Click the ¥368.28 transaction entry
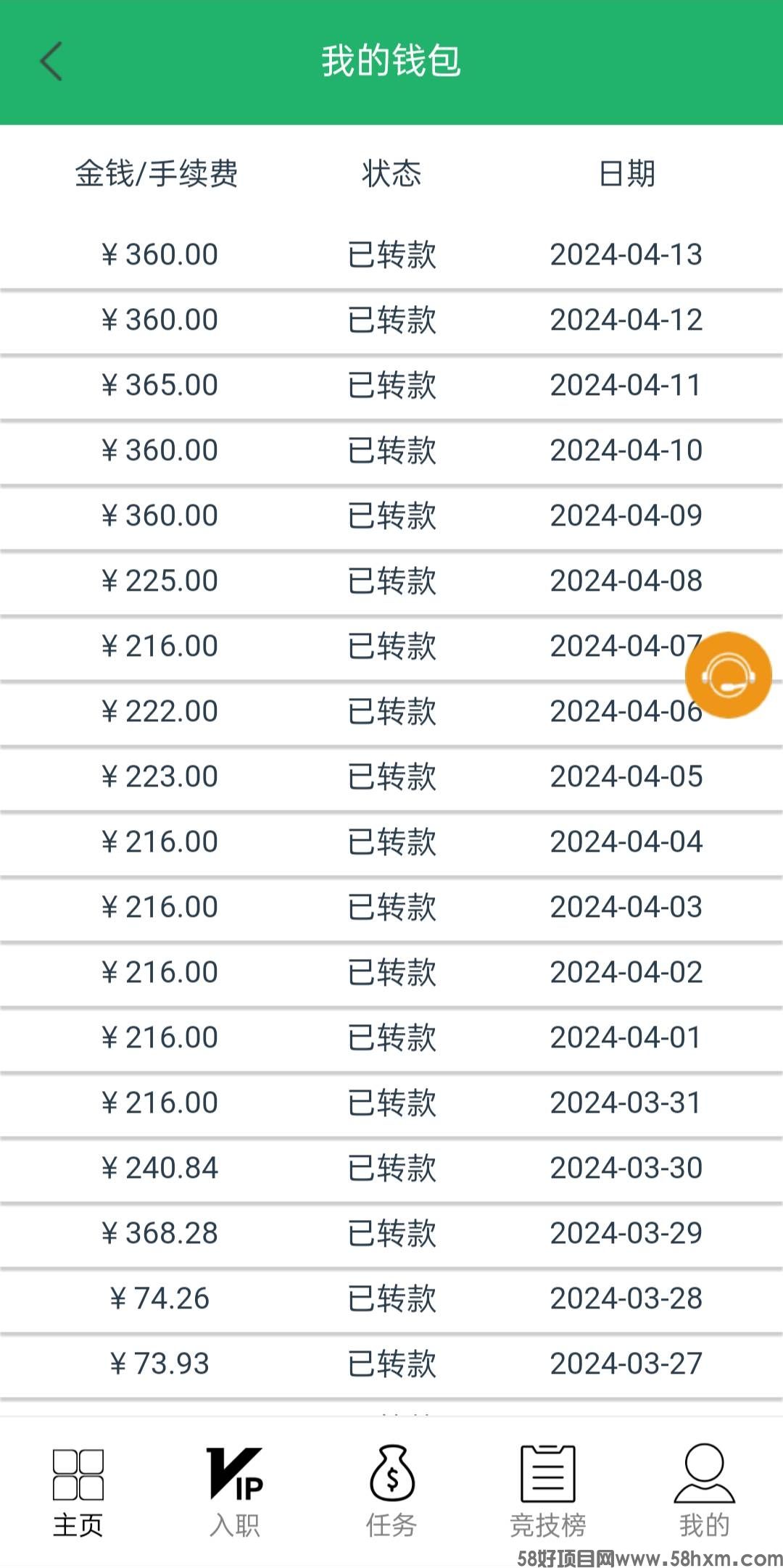This screenshot has width=783, height=1568. point(391,1233)
